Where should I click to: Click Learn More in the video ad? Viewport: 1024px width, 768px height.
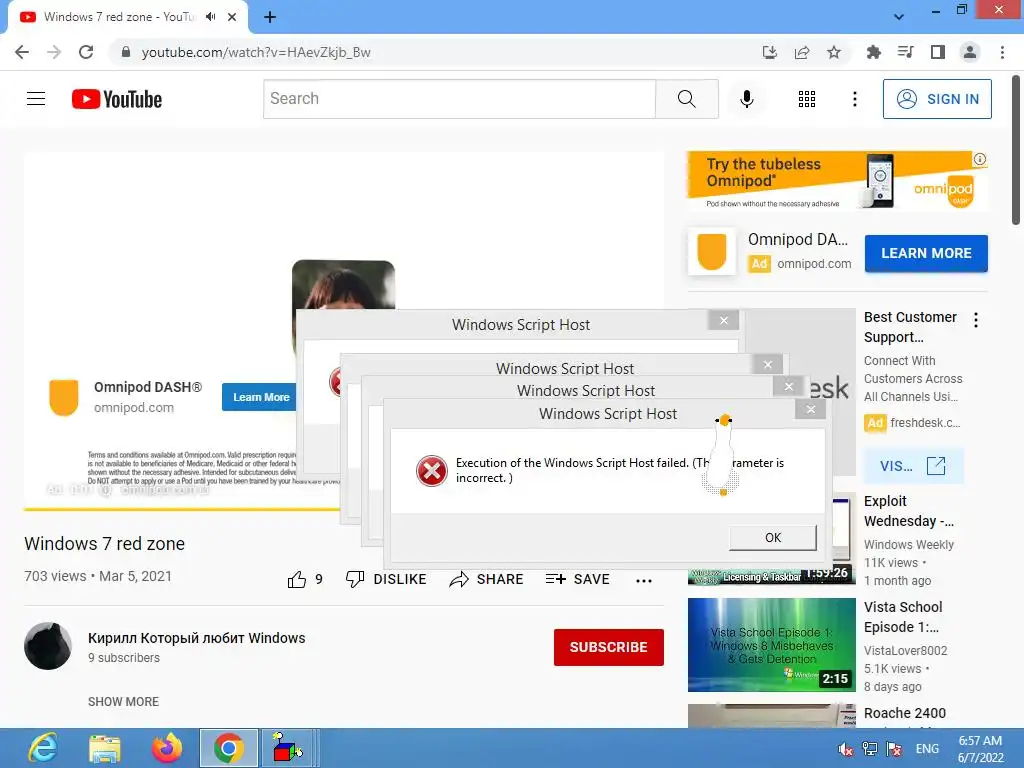coord(260,397)
